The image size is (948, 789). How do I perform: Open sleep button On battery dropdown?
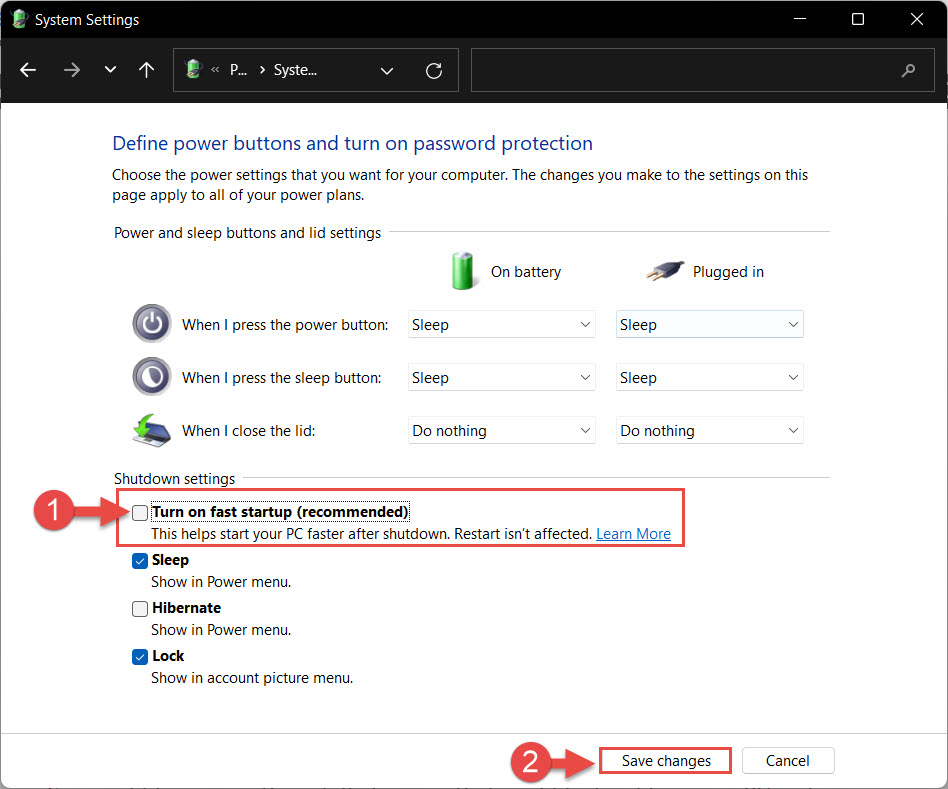502,378
